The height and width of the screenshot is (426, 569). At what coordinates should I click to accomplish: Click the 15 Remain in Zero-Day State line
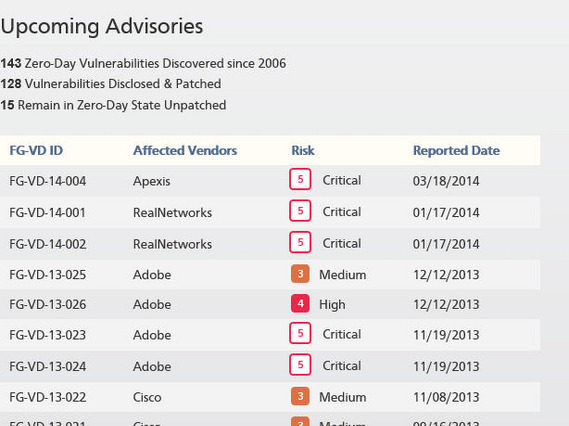click(113, 105)
